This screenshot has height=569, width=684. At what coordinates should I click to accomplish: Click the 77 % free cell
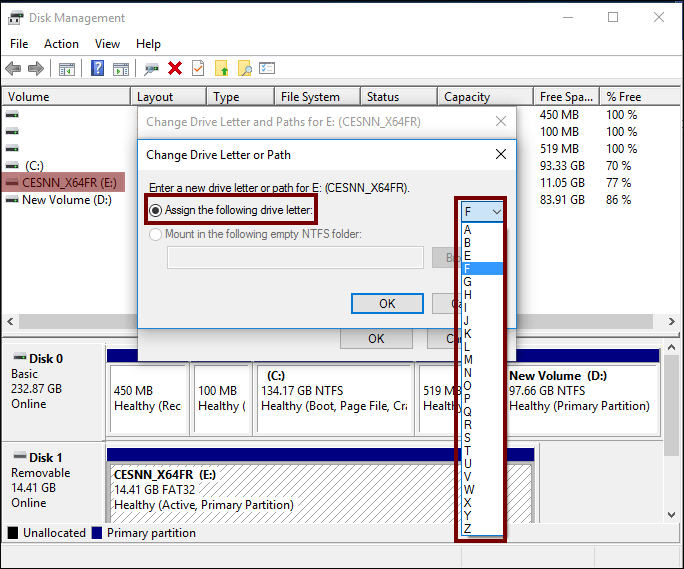pyautogui.click(x=618, y=183)
